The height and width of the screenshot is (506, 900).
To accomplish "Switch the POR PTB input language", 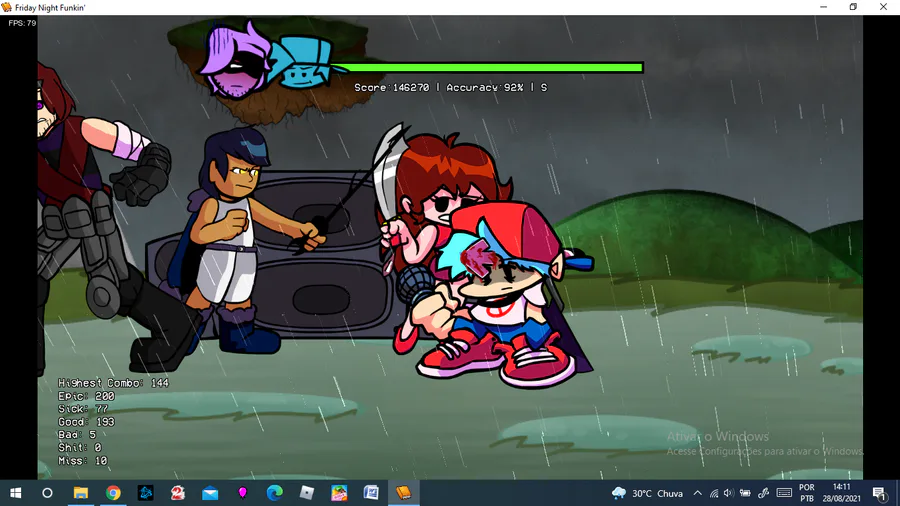I will click(x=806, y=493).
